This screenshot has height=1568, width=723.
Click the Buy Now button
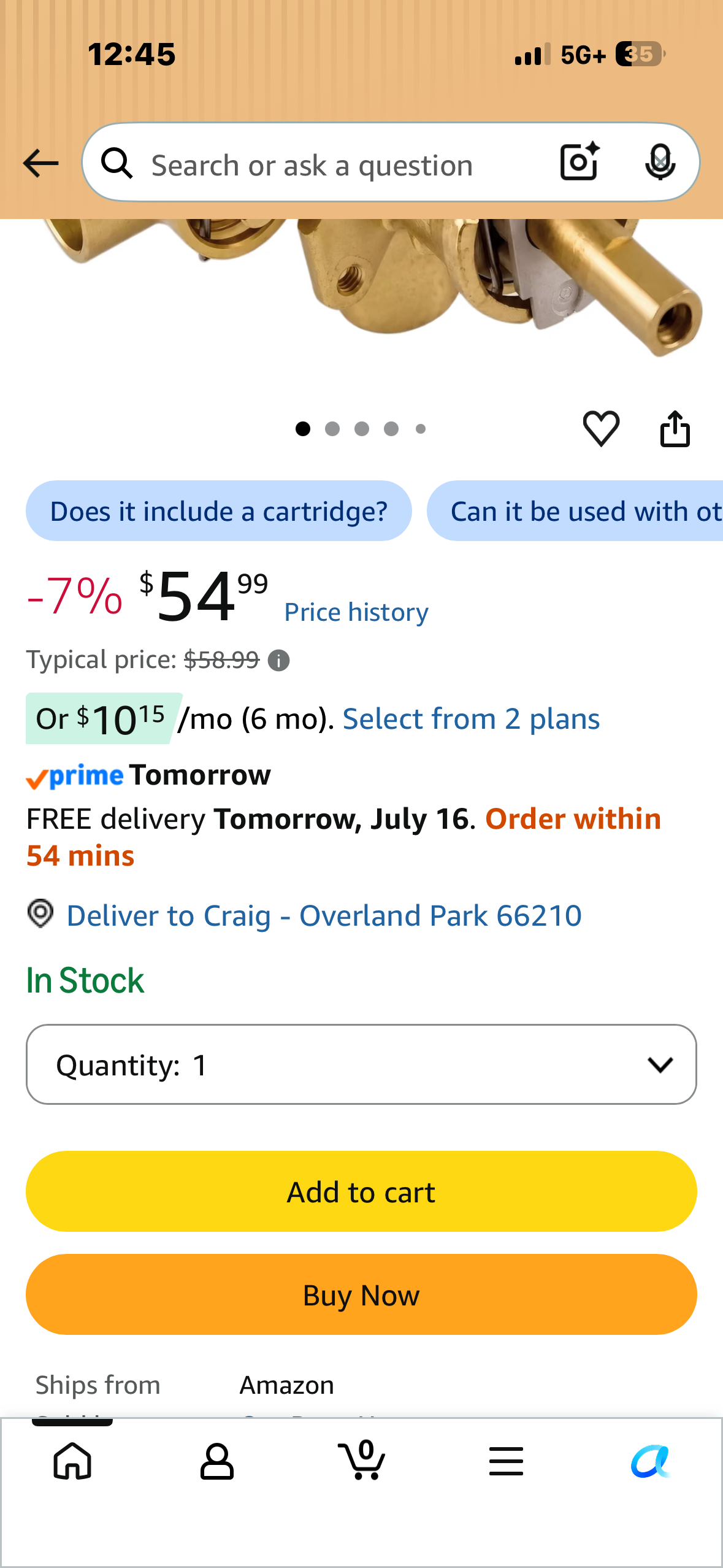click(x=361, y=1294)
